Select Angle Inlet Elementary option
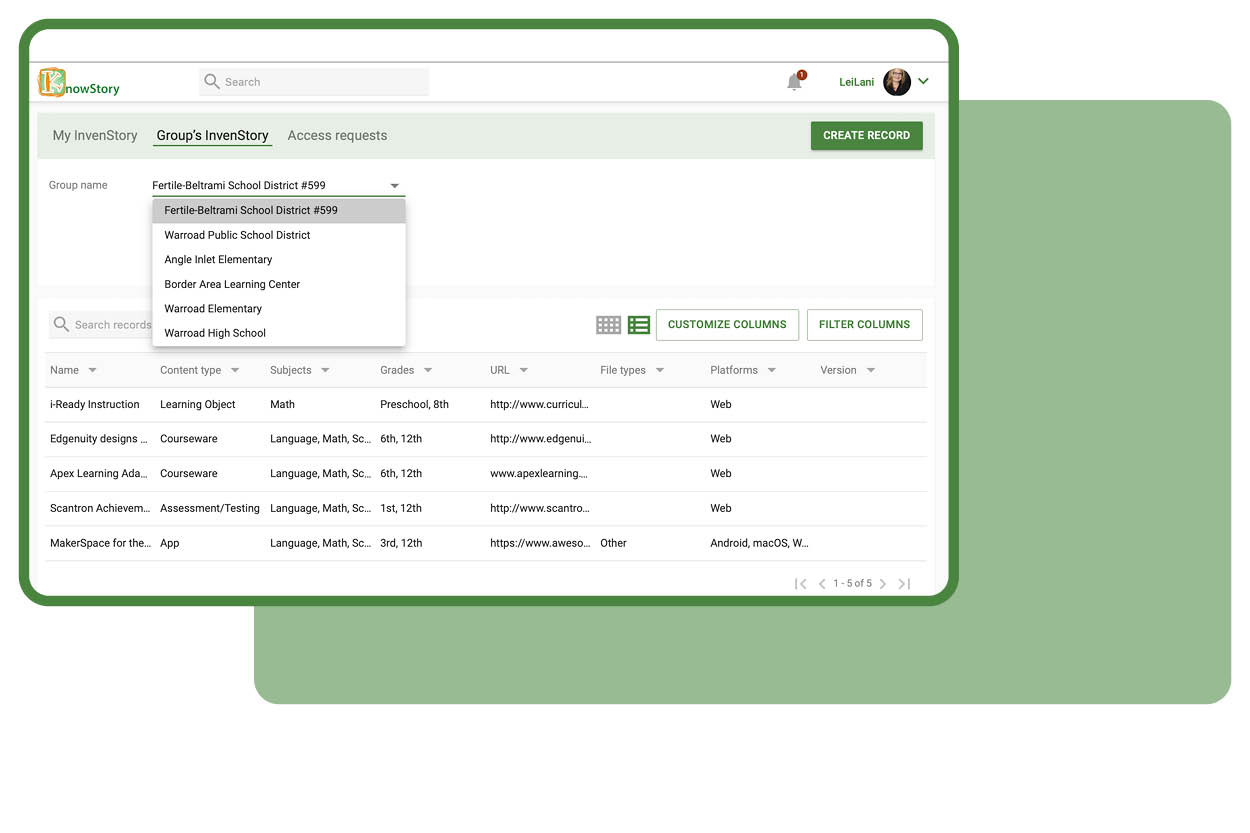 [279, 259]
